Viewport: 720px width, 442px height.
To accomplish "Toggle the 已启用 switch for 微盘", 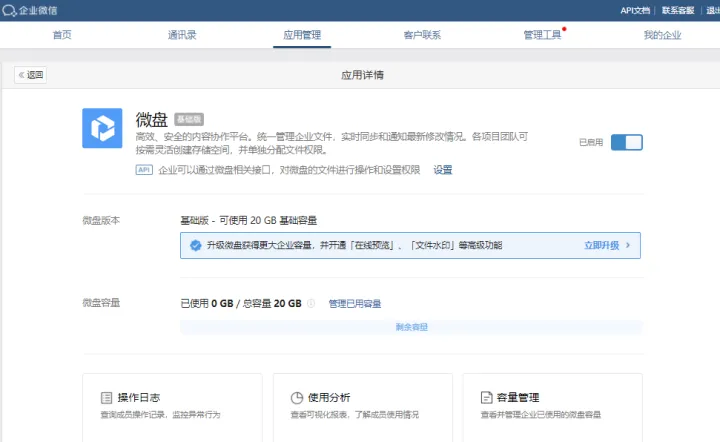I will [626, 143].
